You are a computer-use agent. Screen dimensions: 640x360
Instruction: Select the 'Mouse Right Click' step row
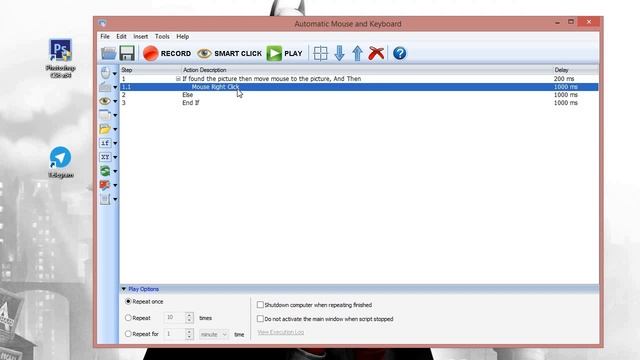click(359, 87)
